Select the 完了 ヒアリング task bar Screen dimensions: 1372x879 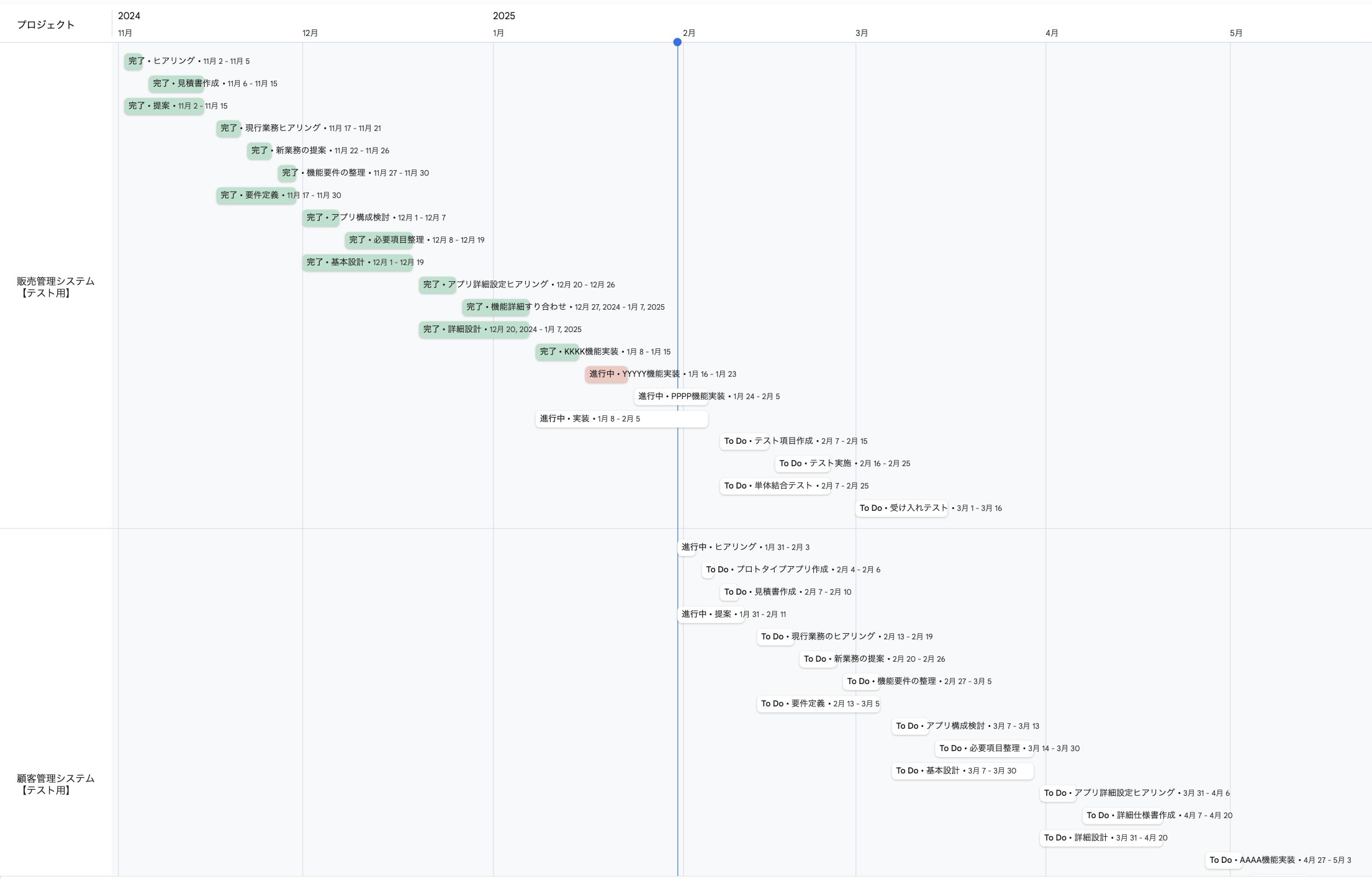click(x=134, y=61)
